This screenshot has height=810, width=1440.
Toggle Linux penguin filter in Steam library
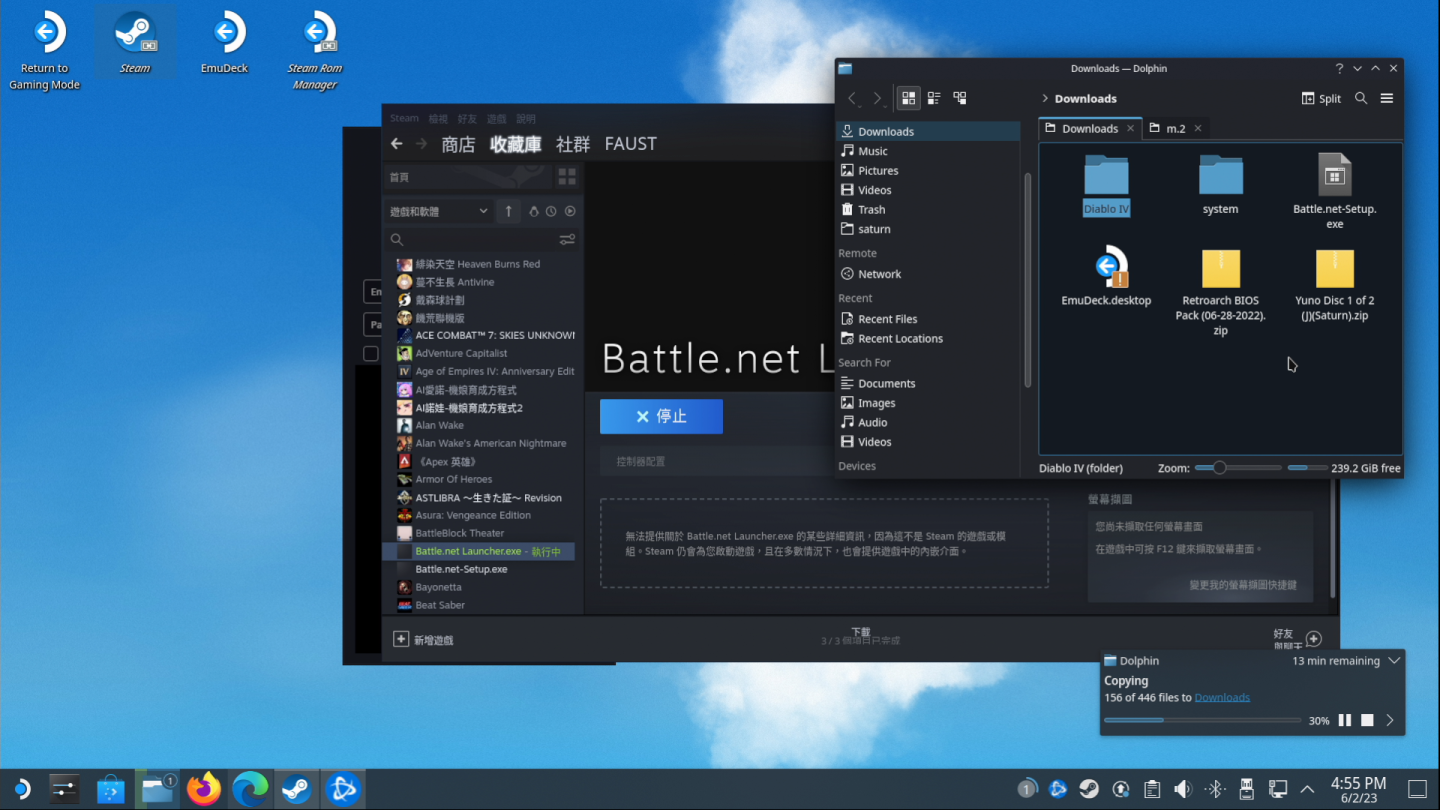click(x=534, y=211)
